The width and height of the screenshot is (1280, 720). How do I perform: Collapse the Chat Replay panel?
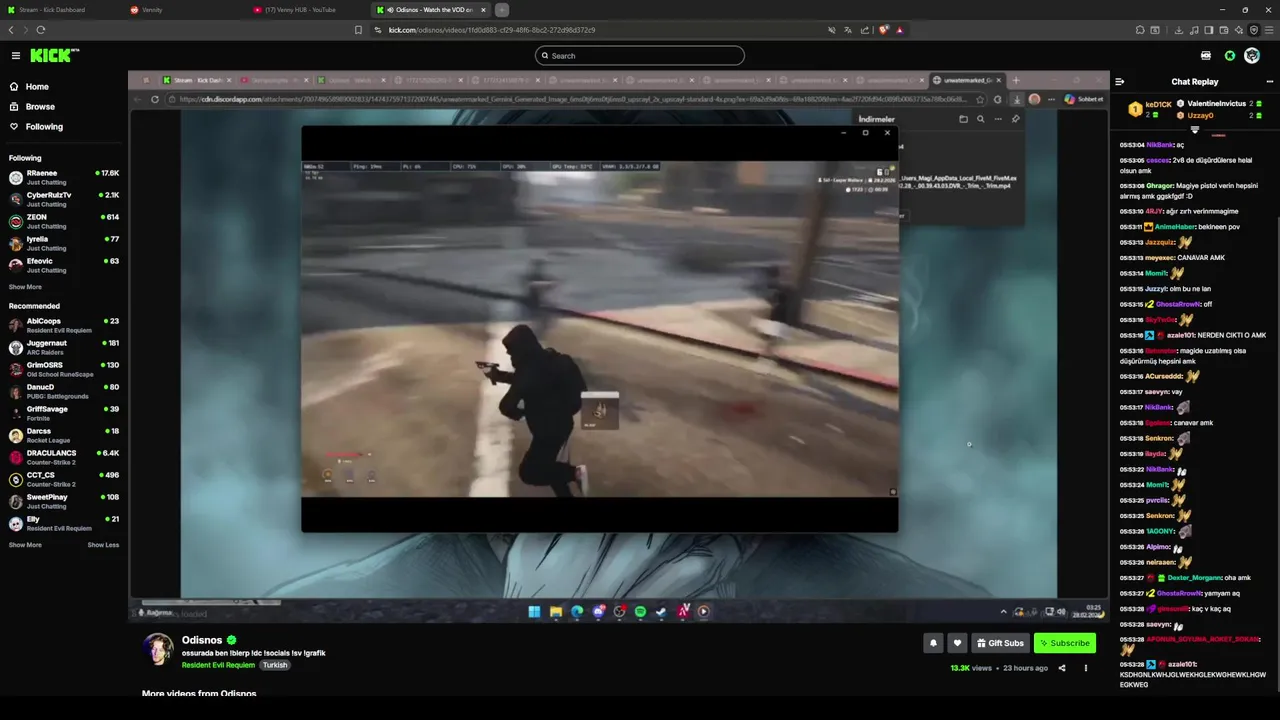(1120, 82)
